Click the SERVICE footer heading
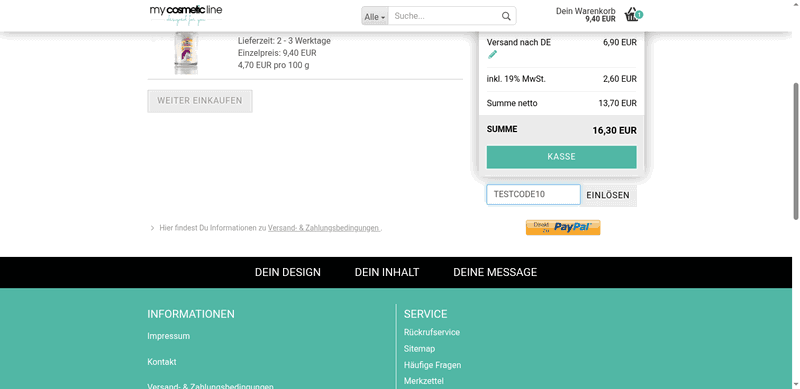Viewport: 800px width, 389px height. [x=426, y=314]
